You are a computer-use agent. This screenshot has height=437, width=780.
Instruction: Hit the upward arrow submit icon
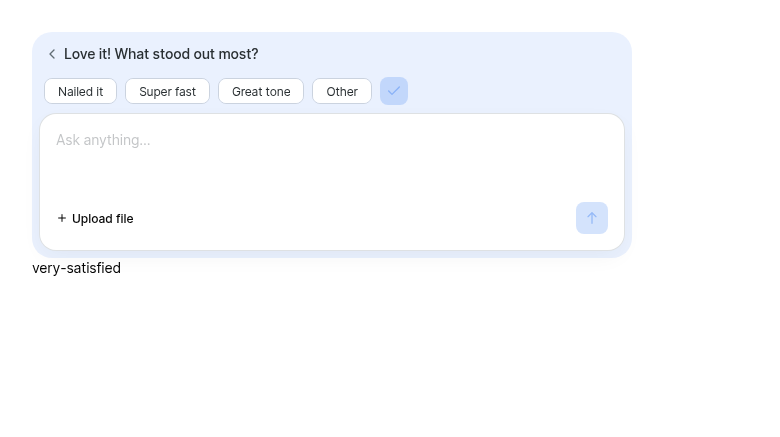[592, 218]
